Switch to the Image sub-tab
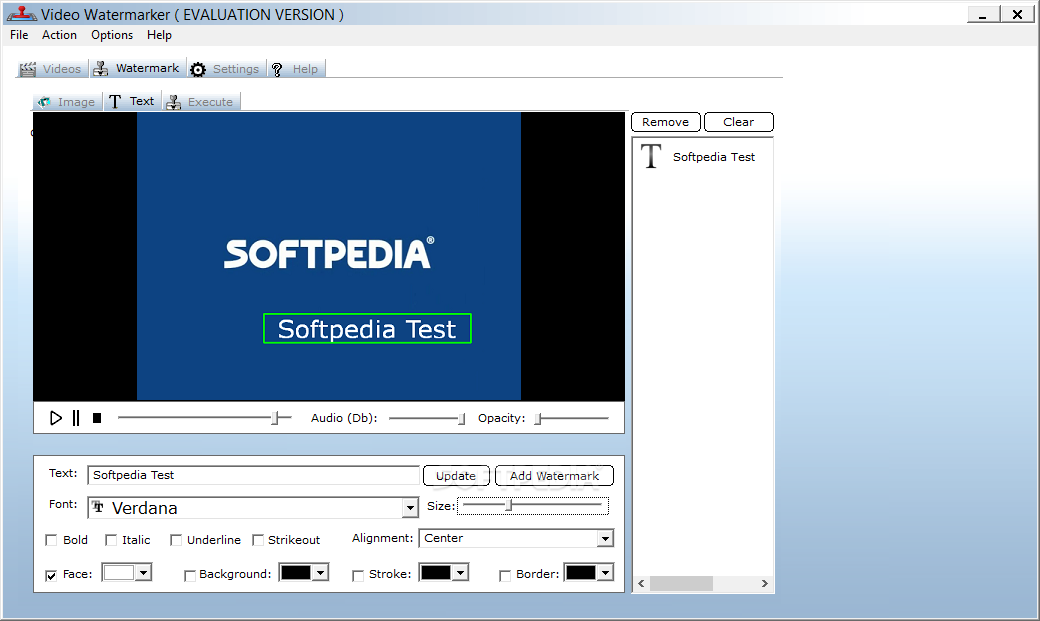This screenshot has height=621, width=1040. (67, 102)
